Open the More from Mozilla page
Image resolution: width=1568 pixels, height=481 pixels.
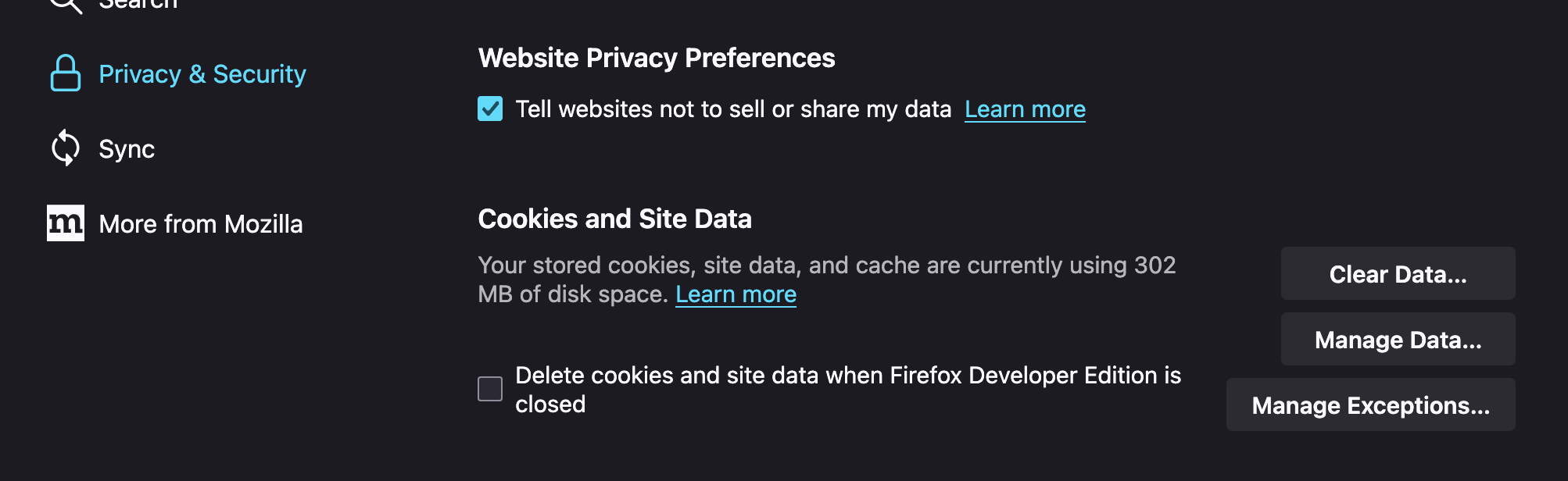(200, 224)
